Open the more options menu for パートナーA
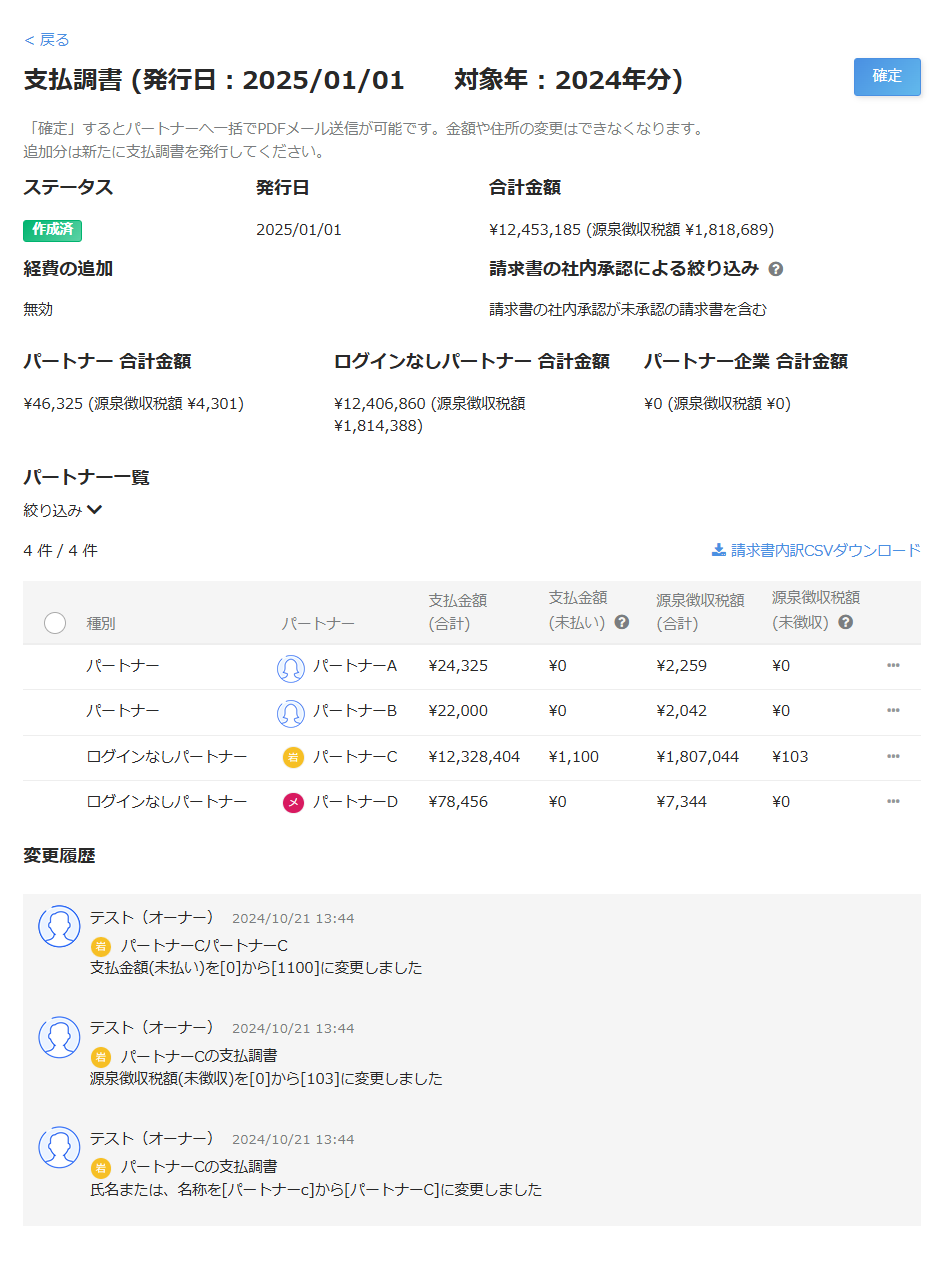 (x=893, y=666)
